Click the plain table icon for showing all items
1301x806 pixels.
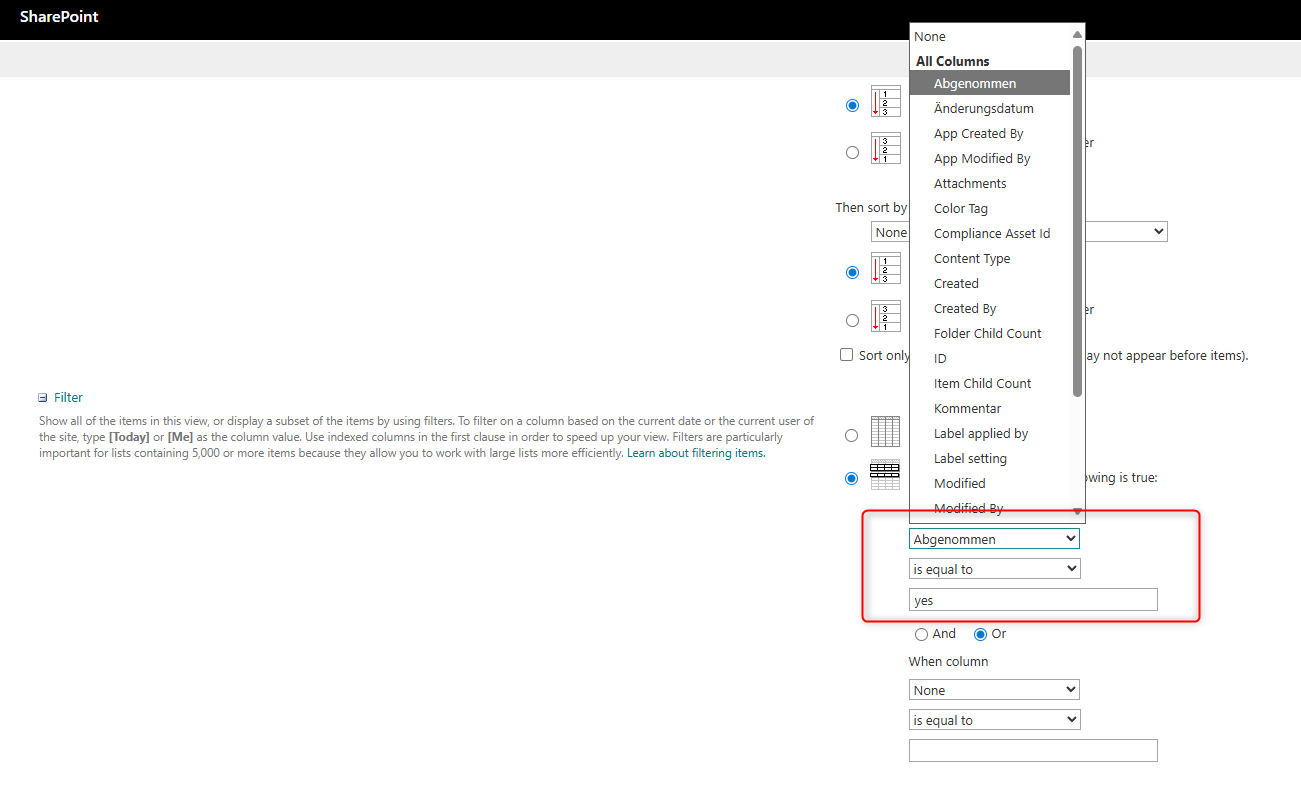(885, 431)
